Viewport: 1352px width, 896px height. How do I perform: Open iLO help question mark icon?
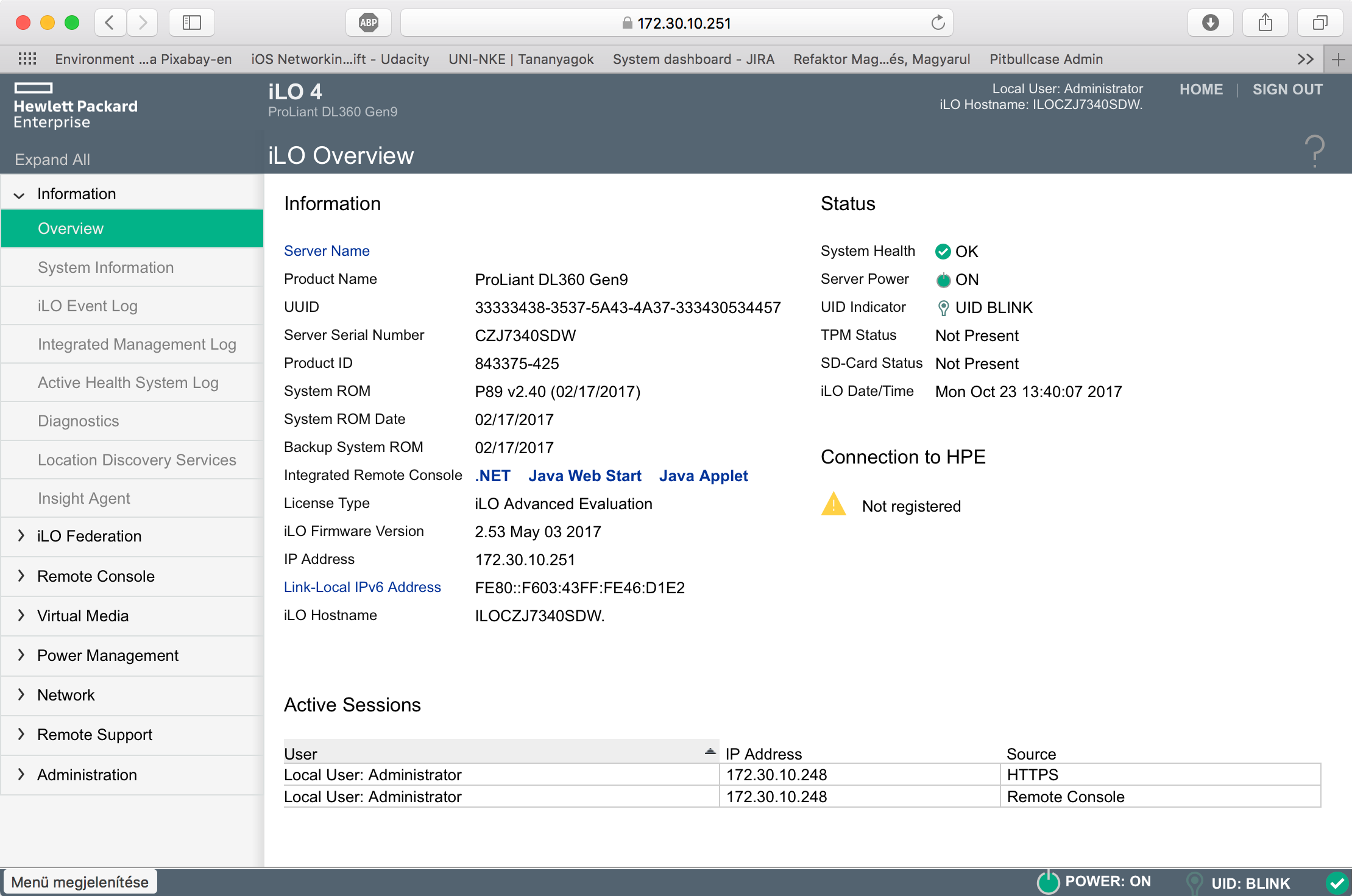click(1315, 151)
